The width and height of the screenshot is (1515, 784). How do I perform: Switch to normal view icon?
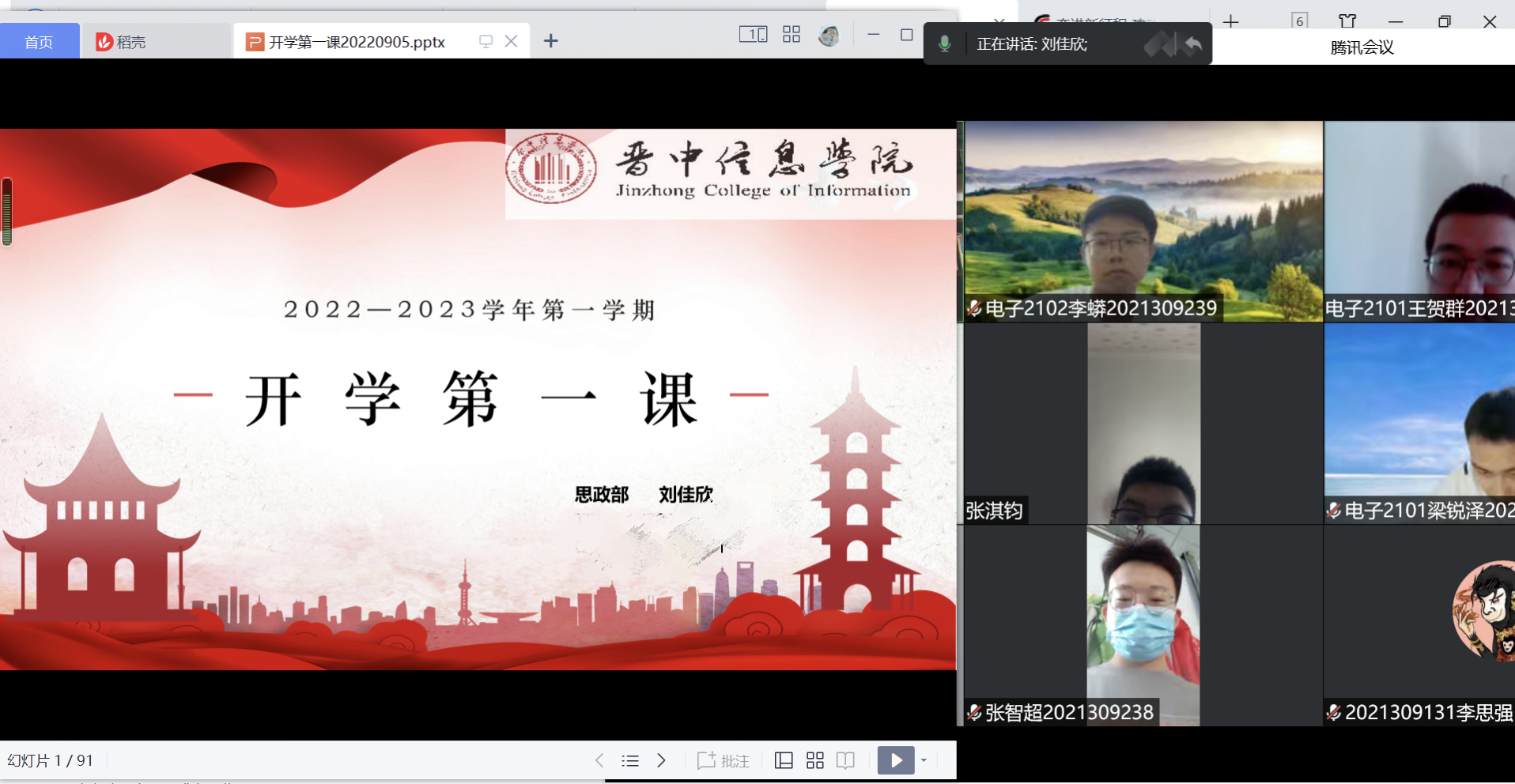point(784,760)
